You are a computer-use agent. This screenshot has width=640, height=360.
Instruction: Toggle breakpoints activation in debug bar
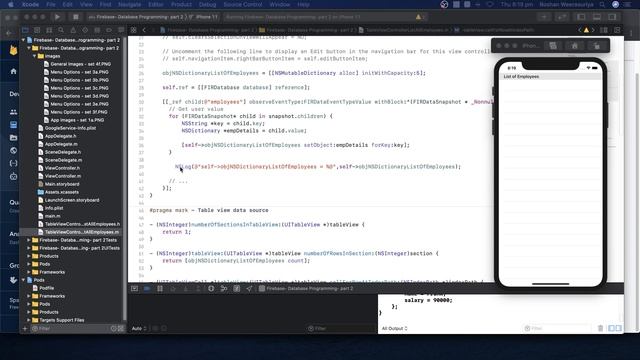pyautogui.click(x=147, y=289)
